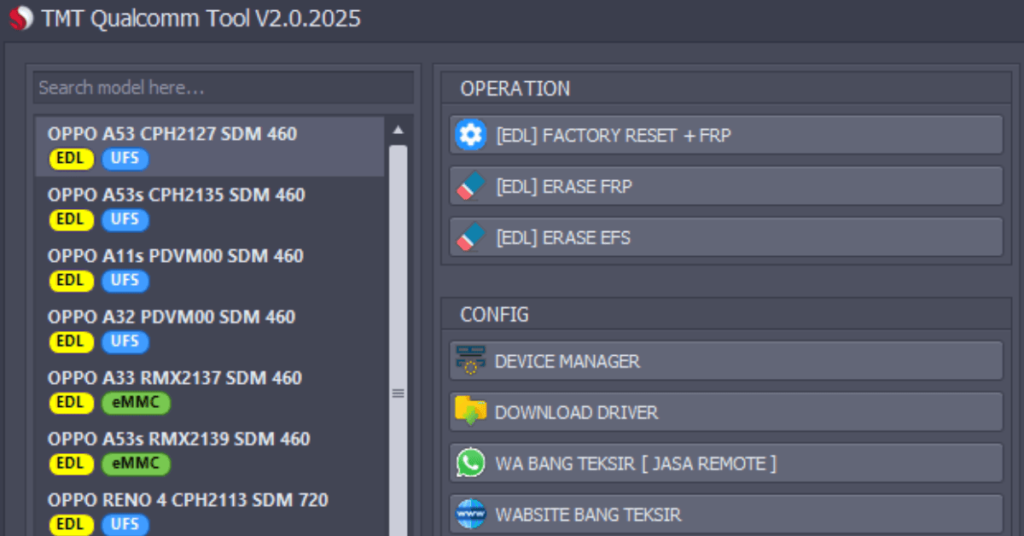This screenshot has width=1024, height=536.
Task: Click the model list scrollbar thumb
Action: pos(398,339)
